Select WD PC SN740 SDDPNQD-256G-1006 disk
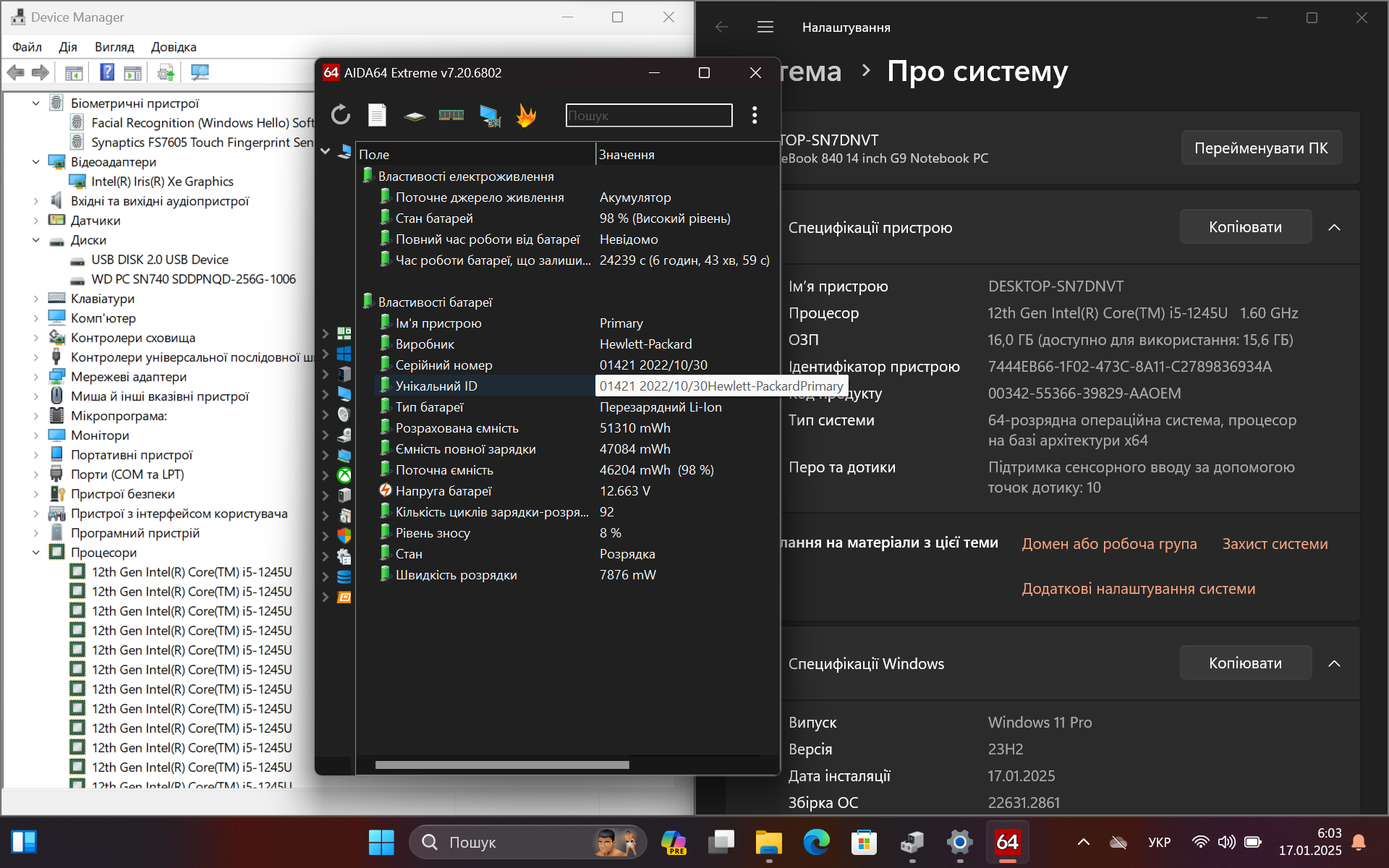The height and width of the screenshot is (868, 1389). click(x=193, y=279)
